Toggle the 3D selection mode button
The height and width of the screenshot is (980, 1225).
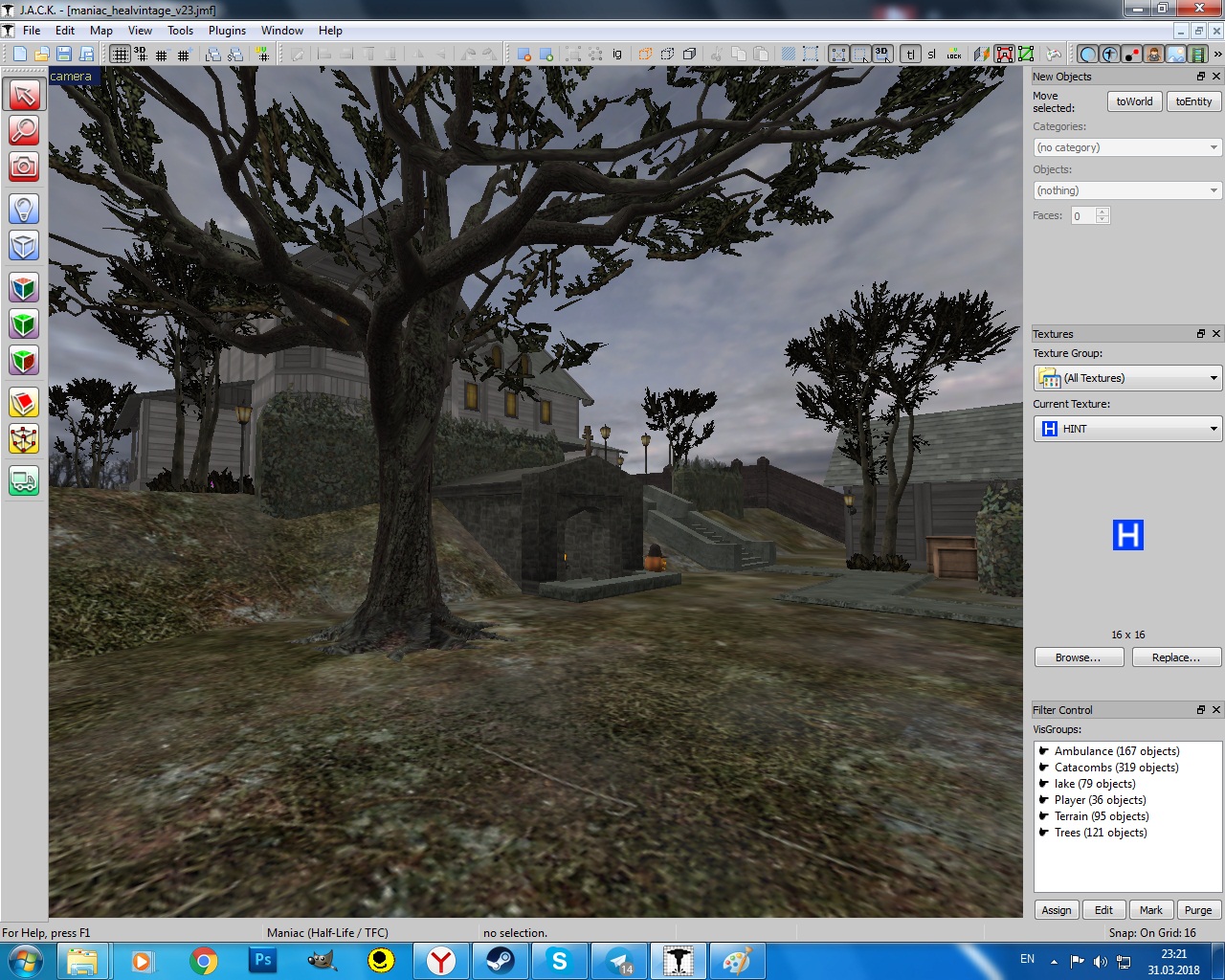pyautogui.click(x=882, y=54)
